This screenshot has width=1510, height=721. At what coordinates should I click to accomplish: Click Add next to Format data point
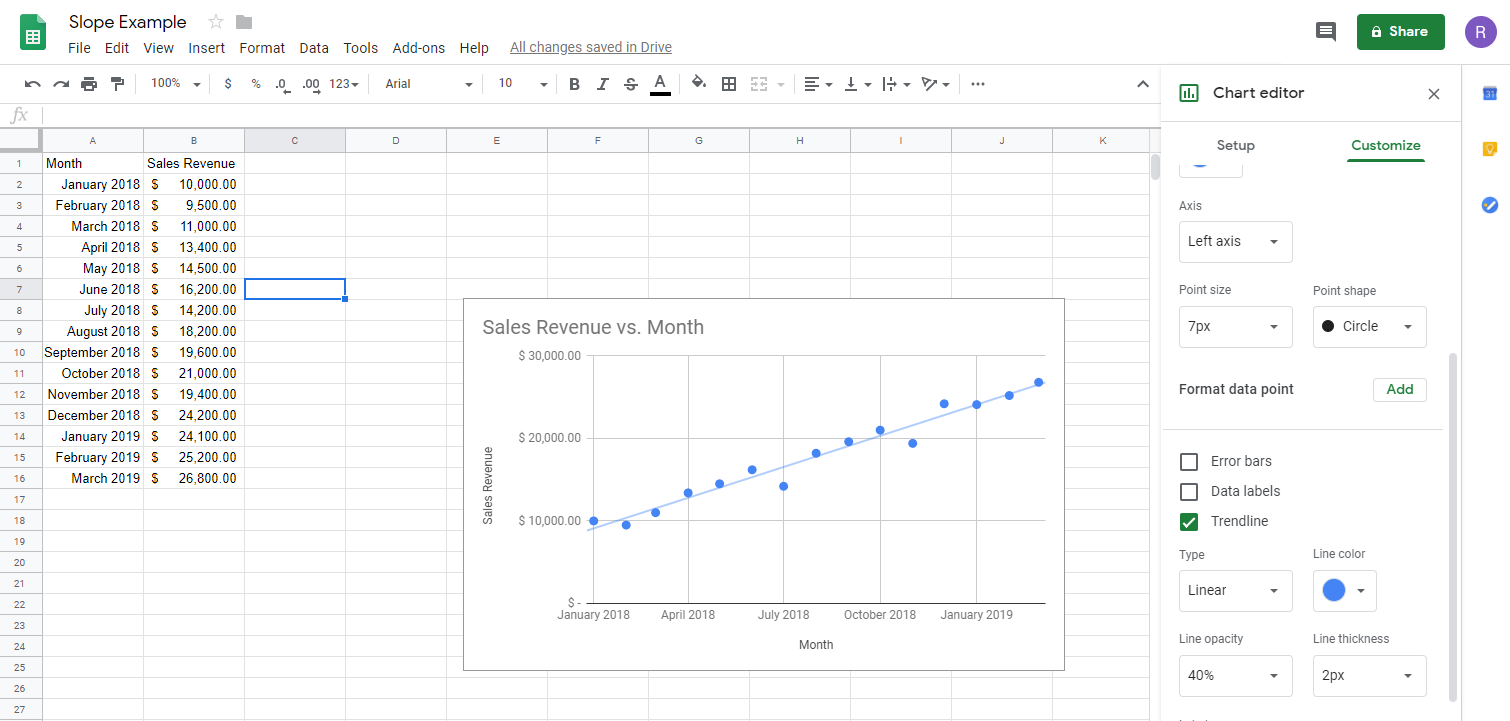(1399, 390)
